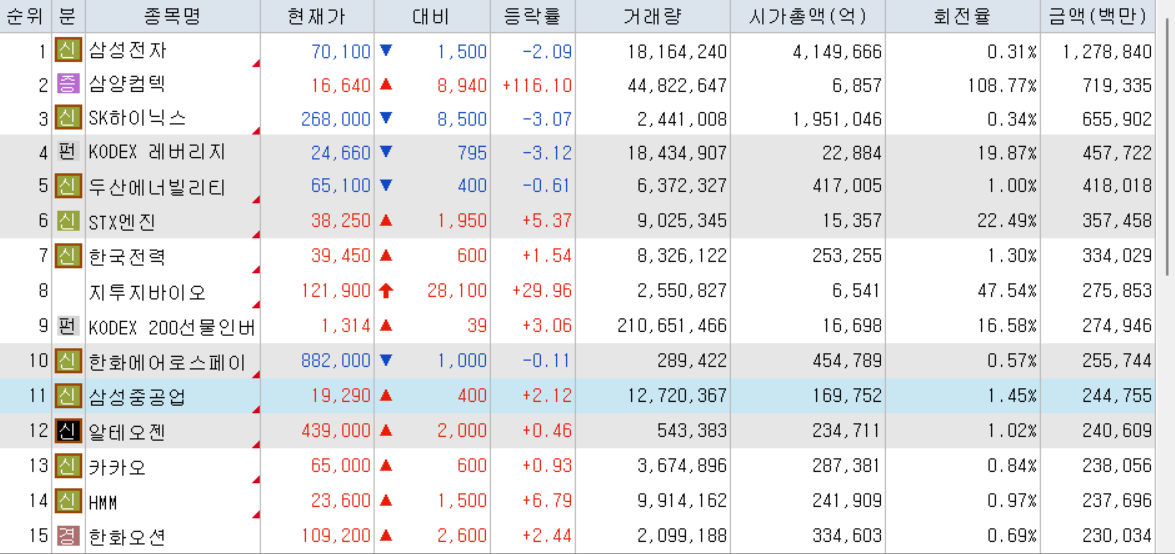Screen dimensions: 1175x554
Task: Click the 1,278,840 amount value
Action: [x=1107, y=52]
